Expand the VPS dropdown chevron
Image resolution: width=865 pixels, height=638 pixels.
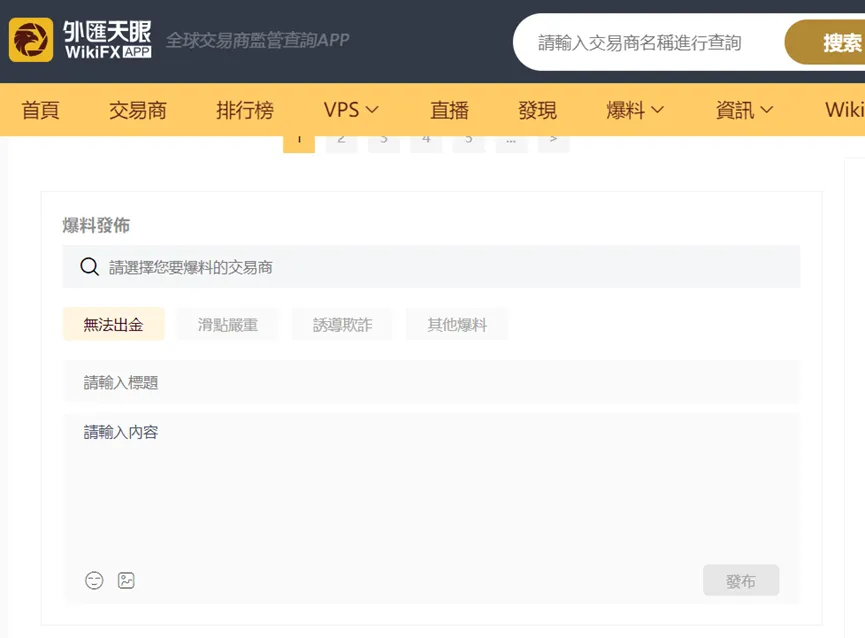click(x=372, y=110)
